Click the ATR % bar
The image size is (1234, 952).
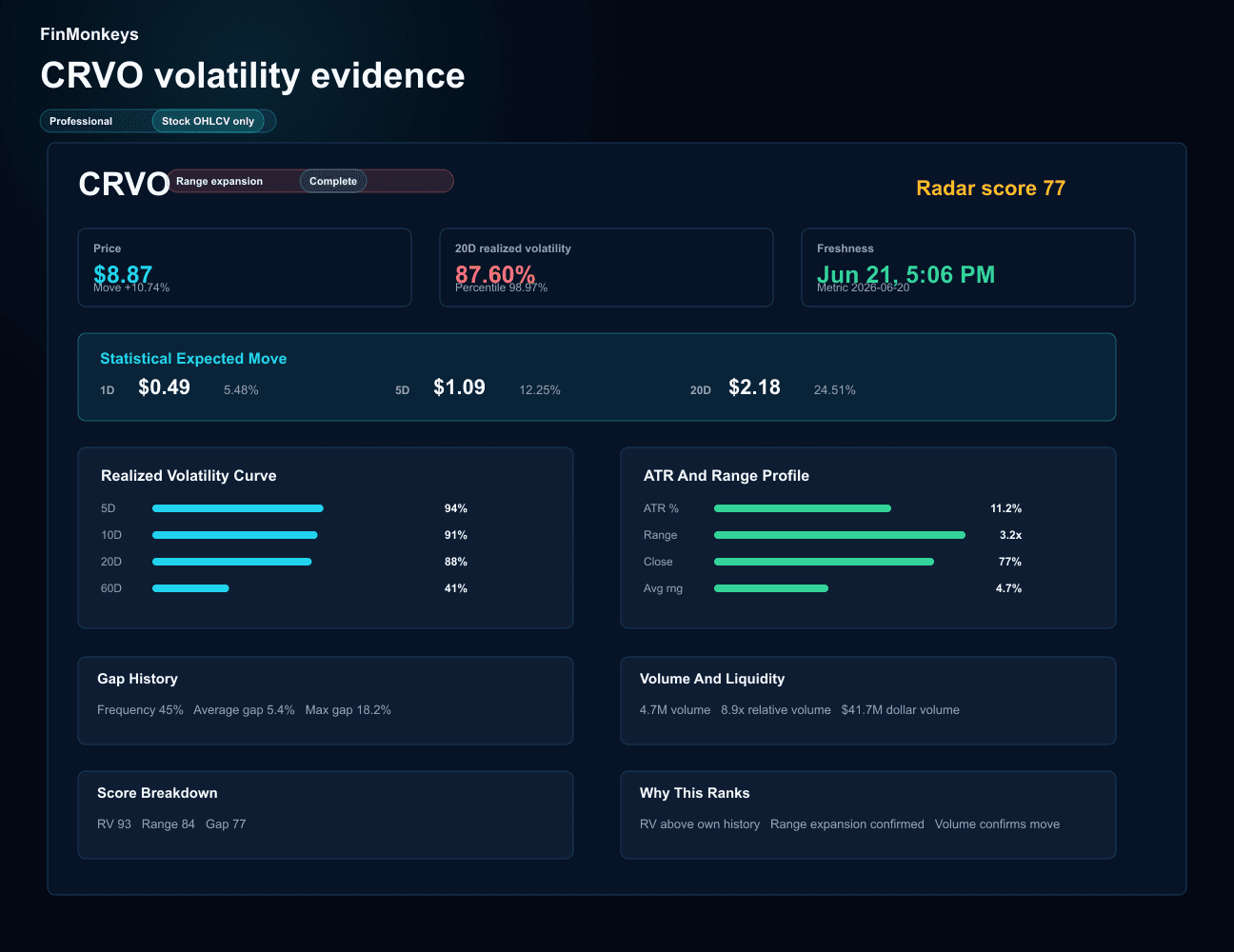coord(803,508)
